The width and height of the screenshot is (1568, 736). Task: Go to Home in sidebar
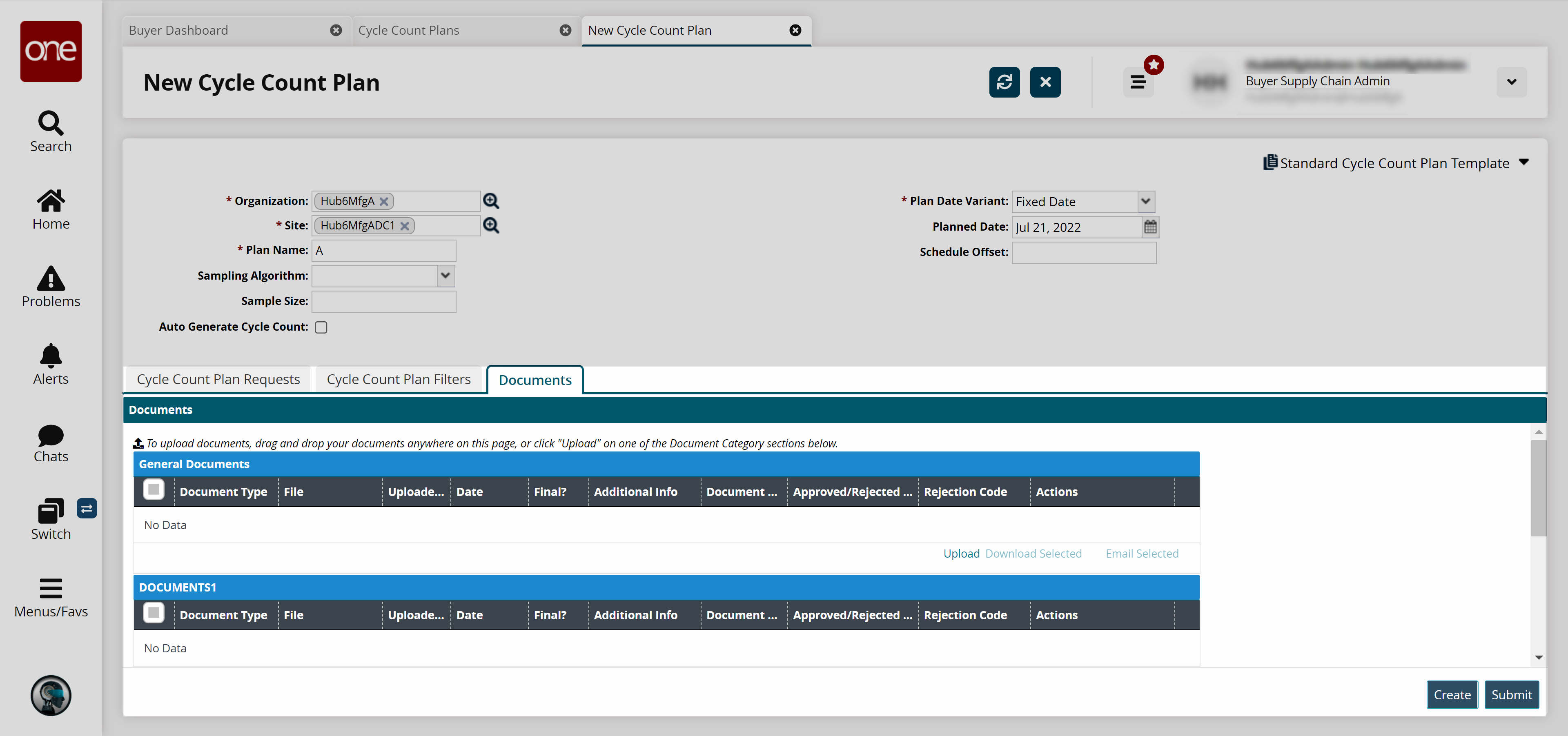click(51, 209)
